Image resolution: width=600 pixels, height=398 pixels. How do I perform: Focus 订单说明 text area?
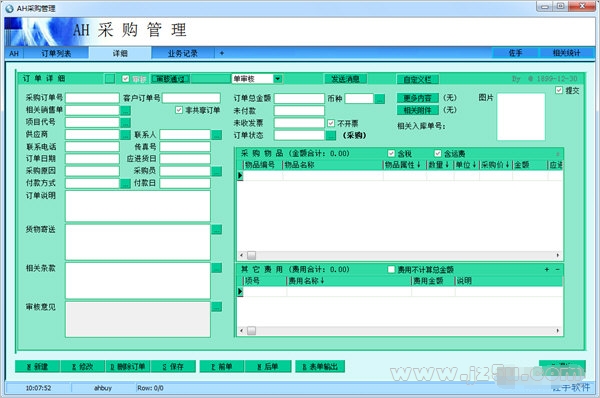click(x=138, y=206)
